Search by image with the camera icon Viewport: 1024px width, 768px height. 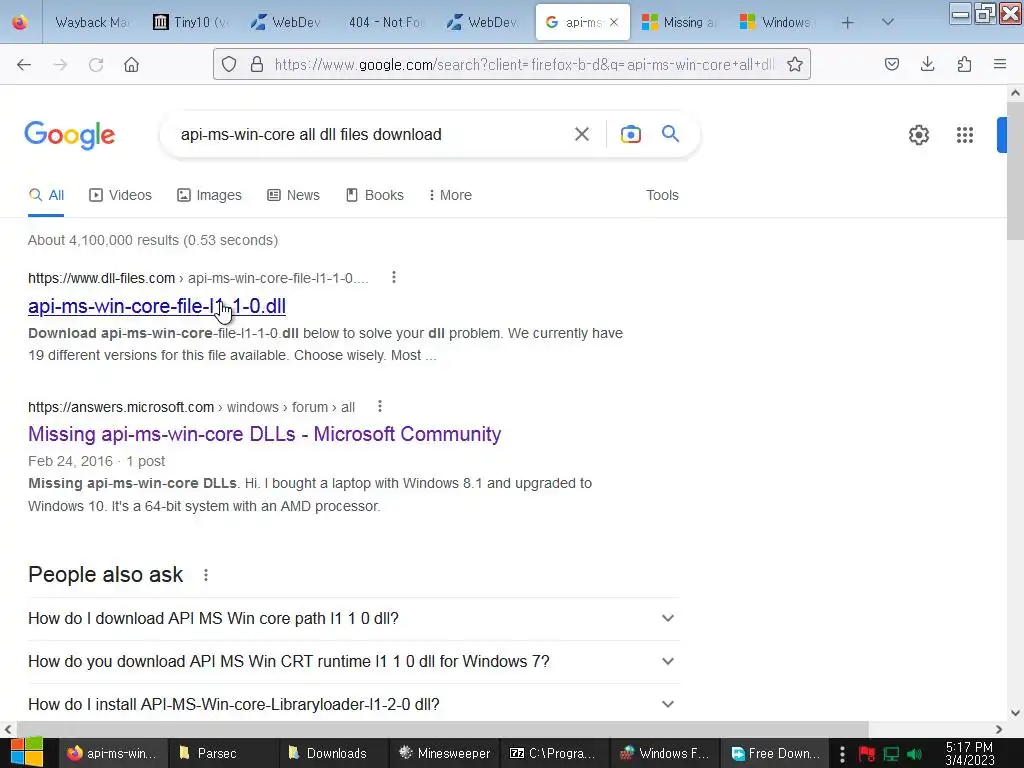pos(630,134)
